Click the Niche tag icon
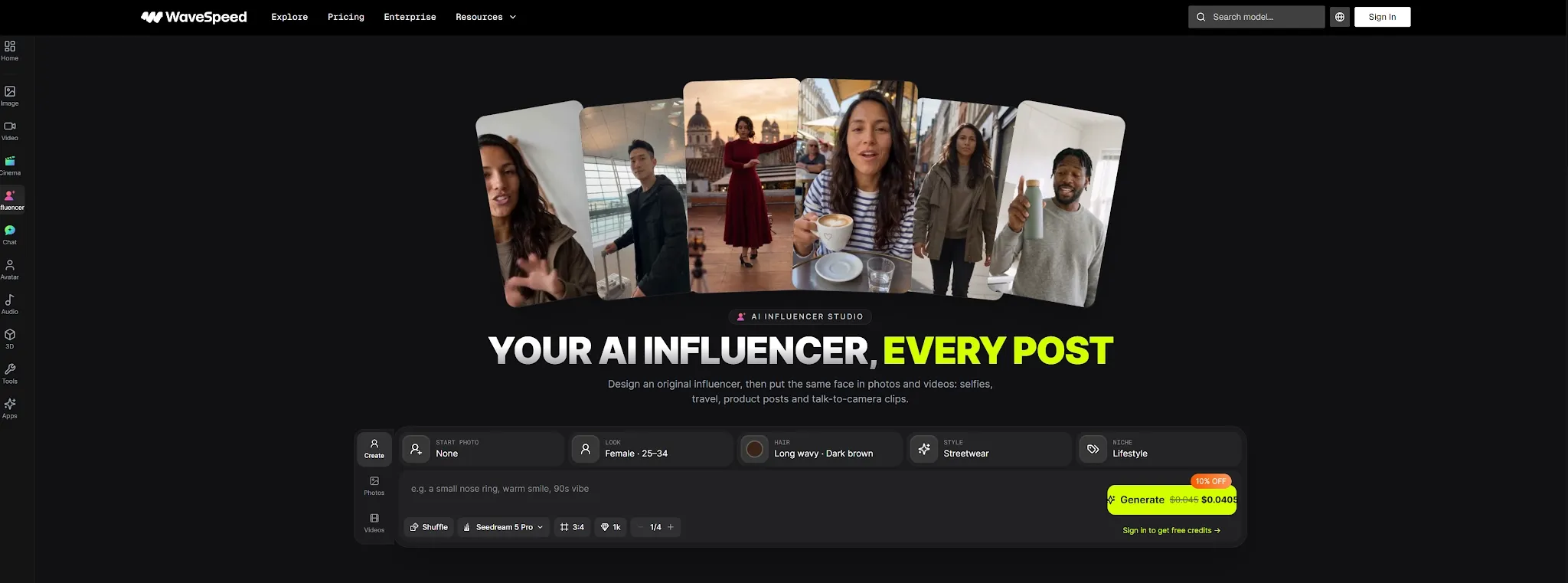 (x=1093, y=449)
